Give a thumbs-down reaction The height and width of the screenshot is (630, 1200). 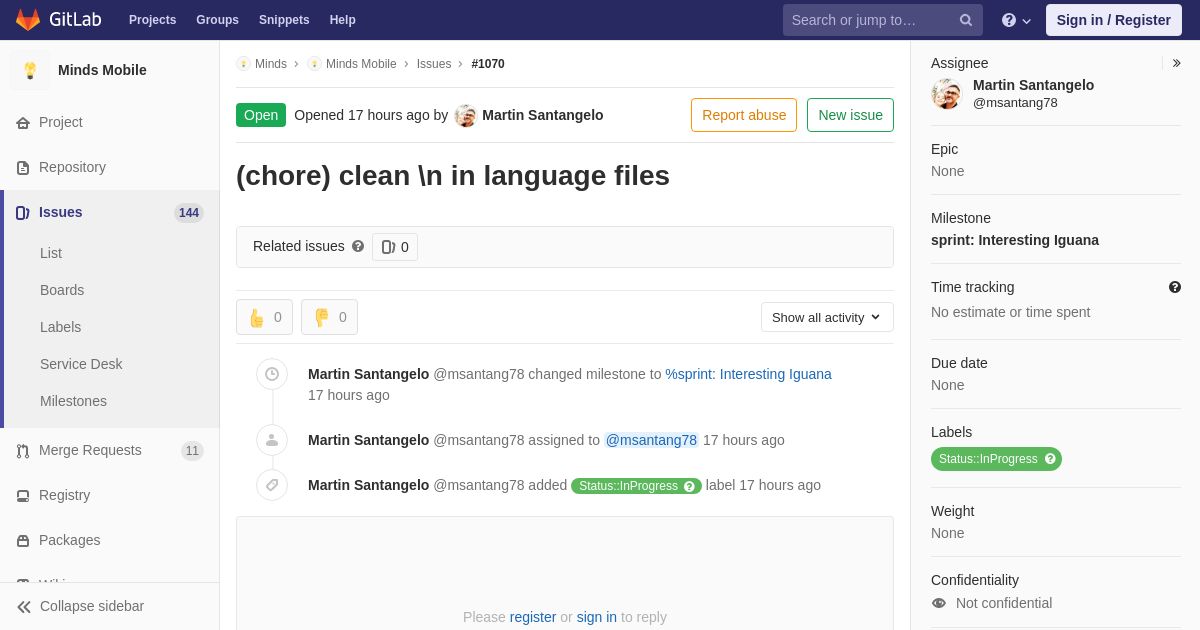pyautogui.click(x=329, y=317)
